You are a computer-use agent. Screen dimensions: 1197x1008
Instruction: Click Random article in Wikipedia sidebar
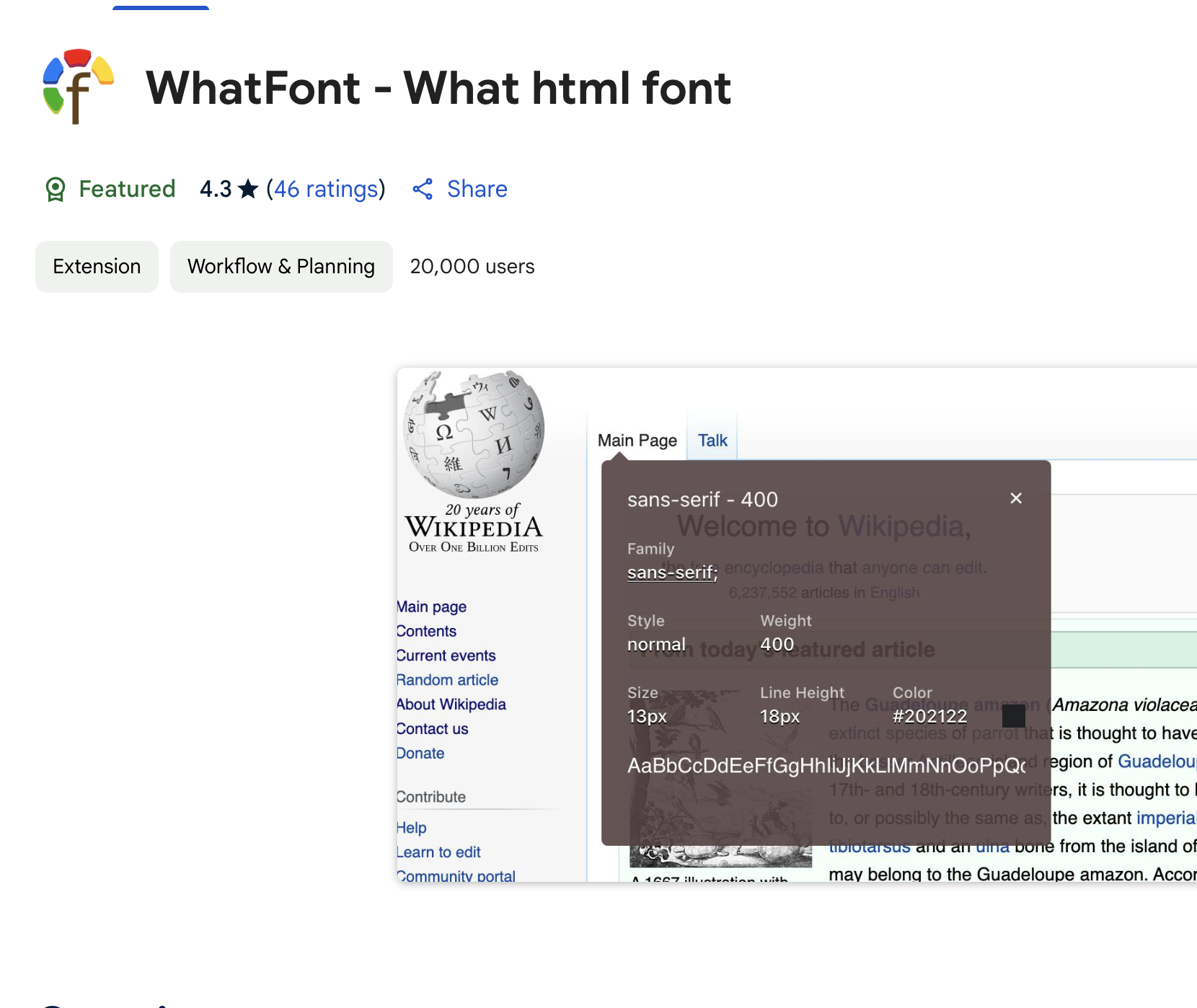point(448,681)
